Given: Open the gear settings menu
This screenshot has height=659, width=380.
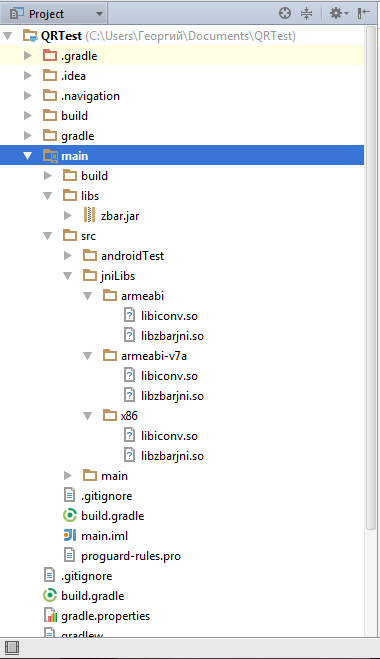Looking at the screenshot, I should [338, 13].
